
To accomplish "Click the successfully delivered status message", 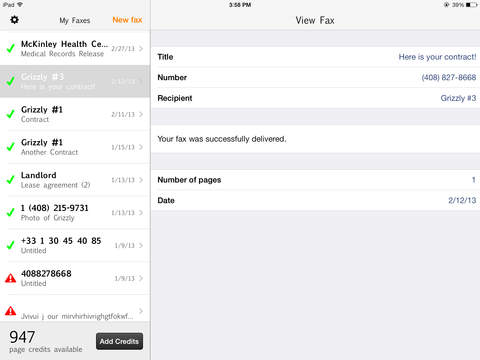I will pyautogui.click(x=222, y=139).
